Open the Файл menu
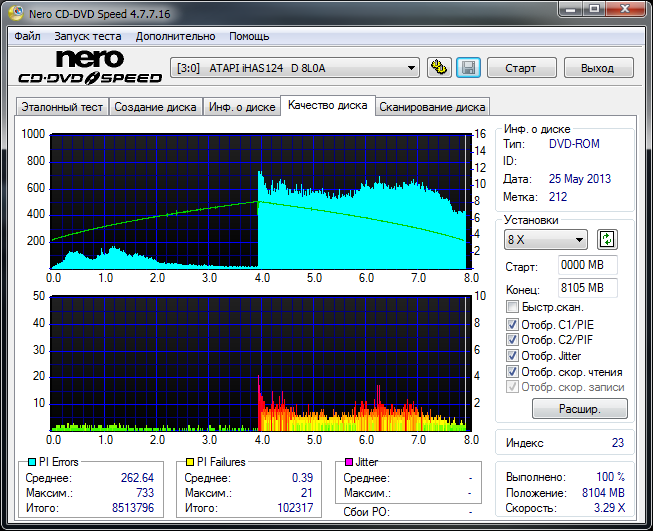Screen dimensions: 653x531 point(27,36)
